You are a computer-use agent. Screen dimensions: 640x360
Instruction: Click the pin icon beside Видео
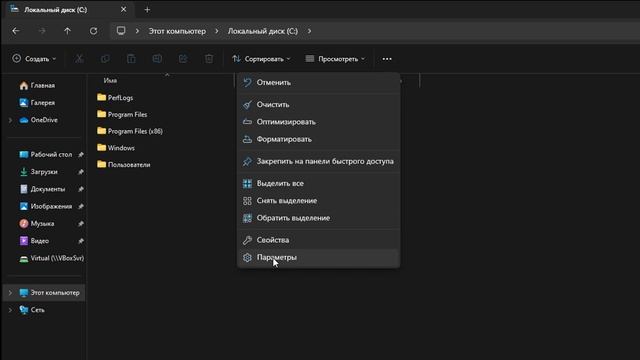[81, 241]
